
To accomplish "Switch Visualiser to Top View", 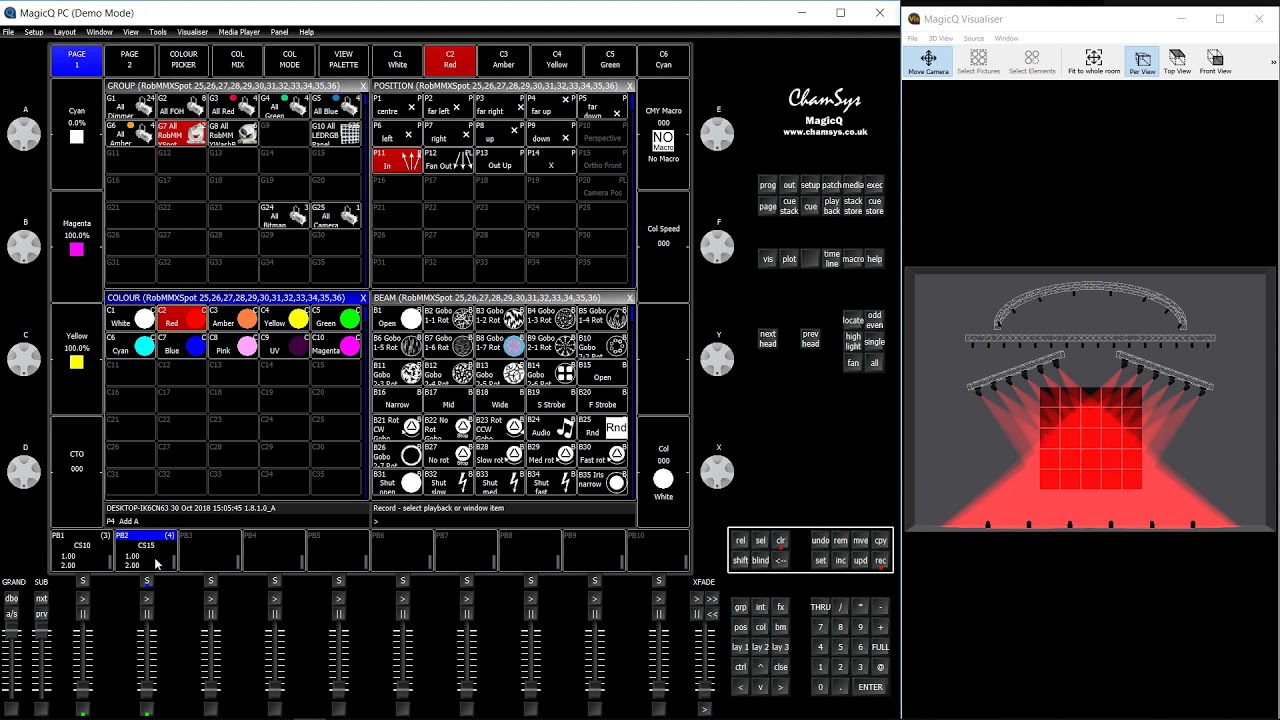I will (1177, 62).
